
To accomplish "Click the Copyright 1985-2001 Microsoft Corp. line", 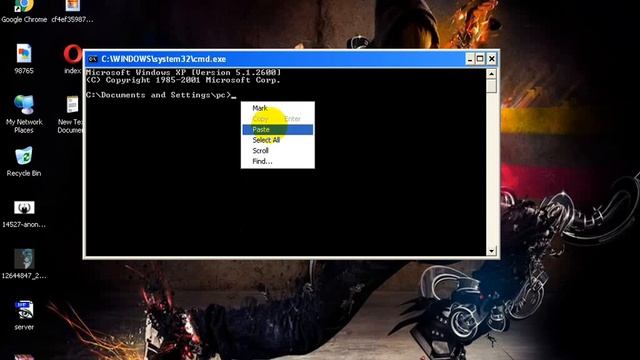I will click(183, 80).
